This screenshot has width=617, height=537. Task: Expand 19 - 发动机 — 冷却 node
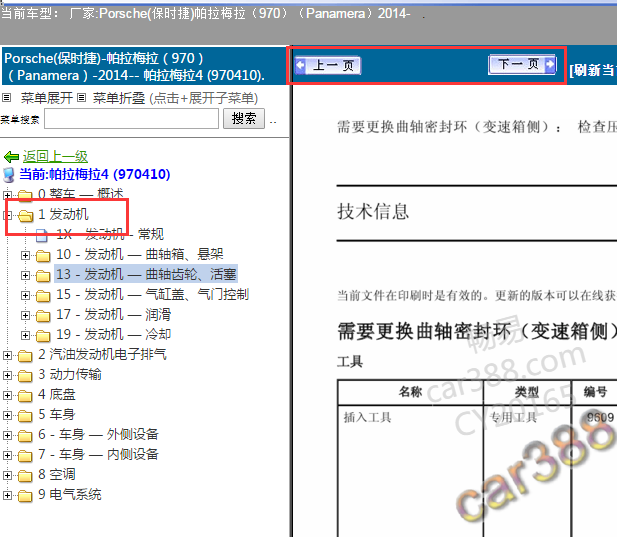pyautogui.click(x=25, y=335)
